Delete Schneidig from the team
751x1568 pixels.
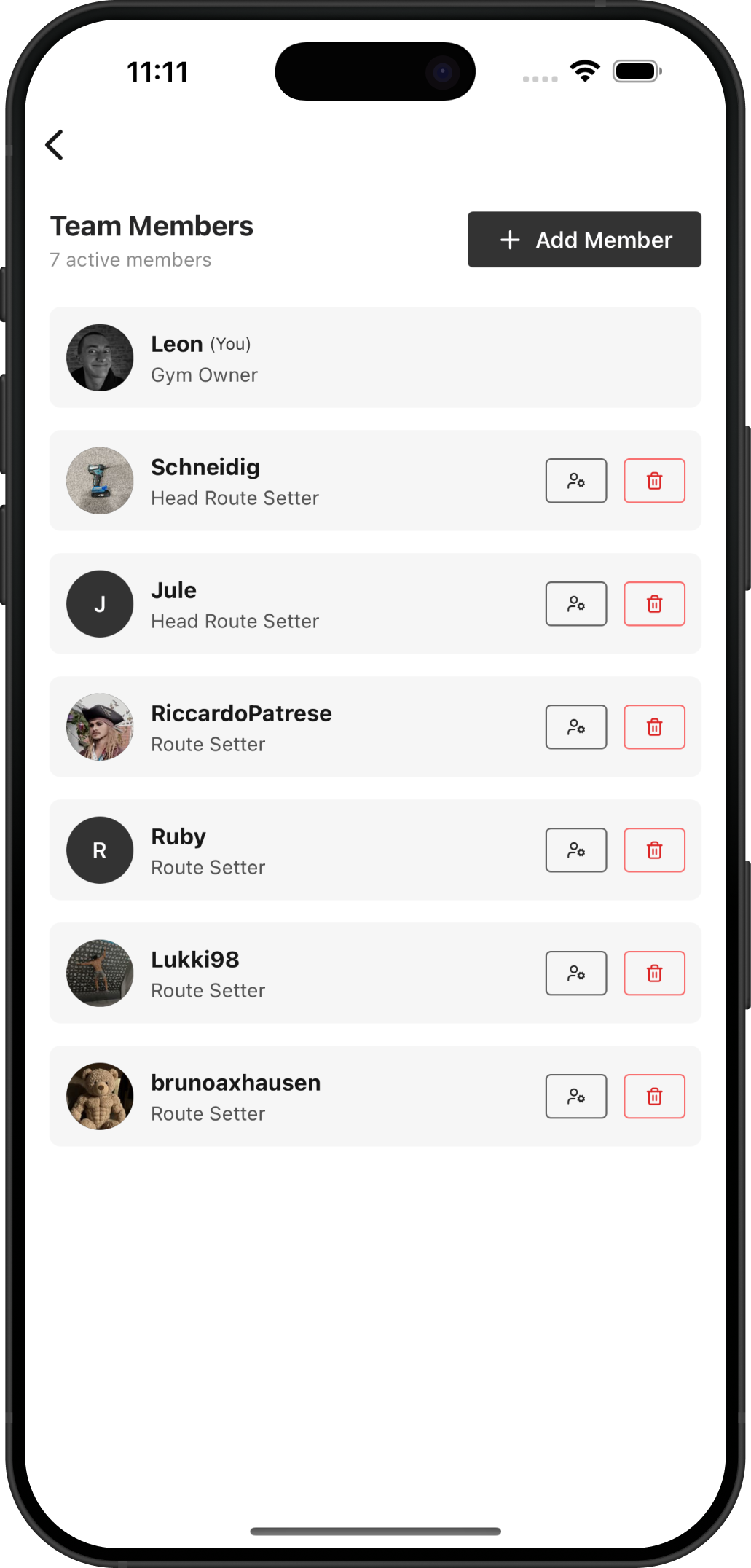coord(654,481)
